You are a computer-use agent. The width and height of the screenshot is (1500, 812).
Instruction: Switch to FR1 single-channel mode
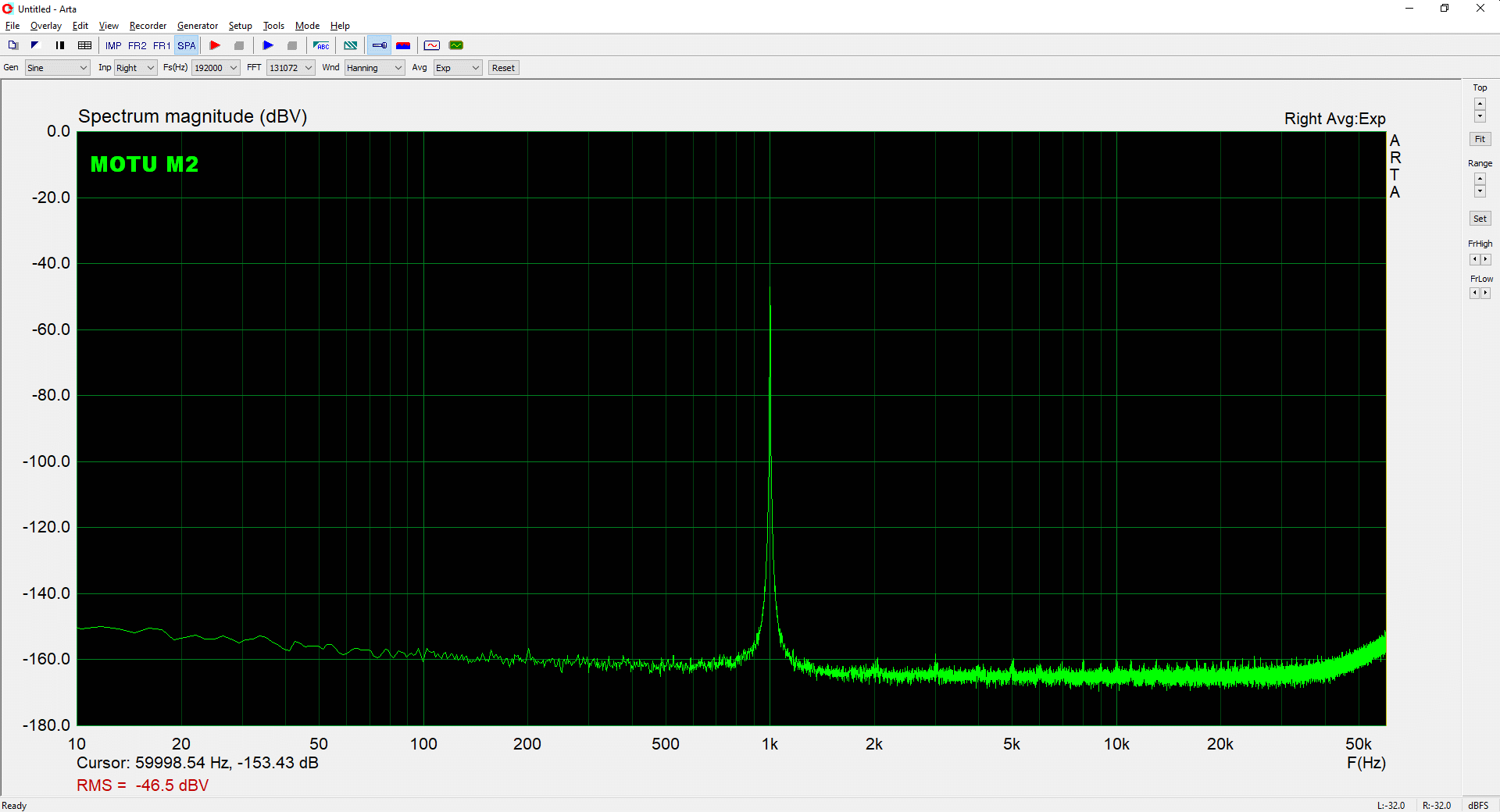162,45
